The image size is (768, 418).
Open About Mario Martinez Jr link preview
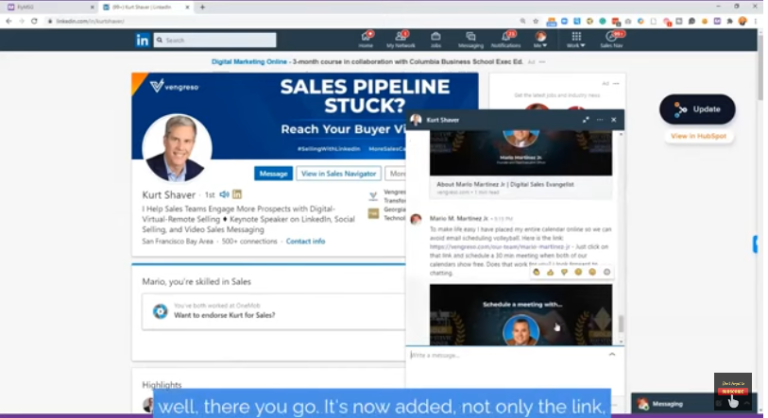pos(505,184)
